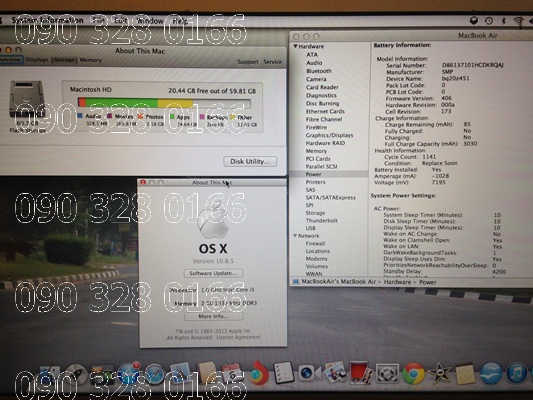
Task: Open yellow Stickies notes icon in Dock
Action: pos(465,374)
